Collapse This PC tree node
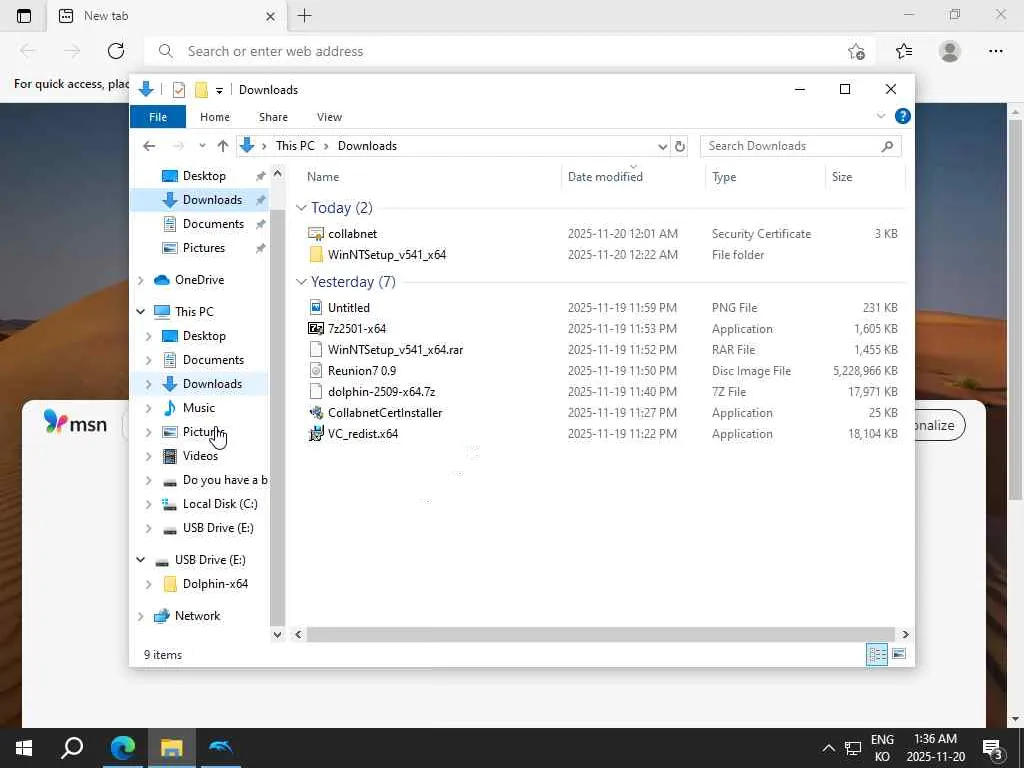This screenshot has width=1024, height=768. [x=141, y=312]
